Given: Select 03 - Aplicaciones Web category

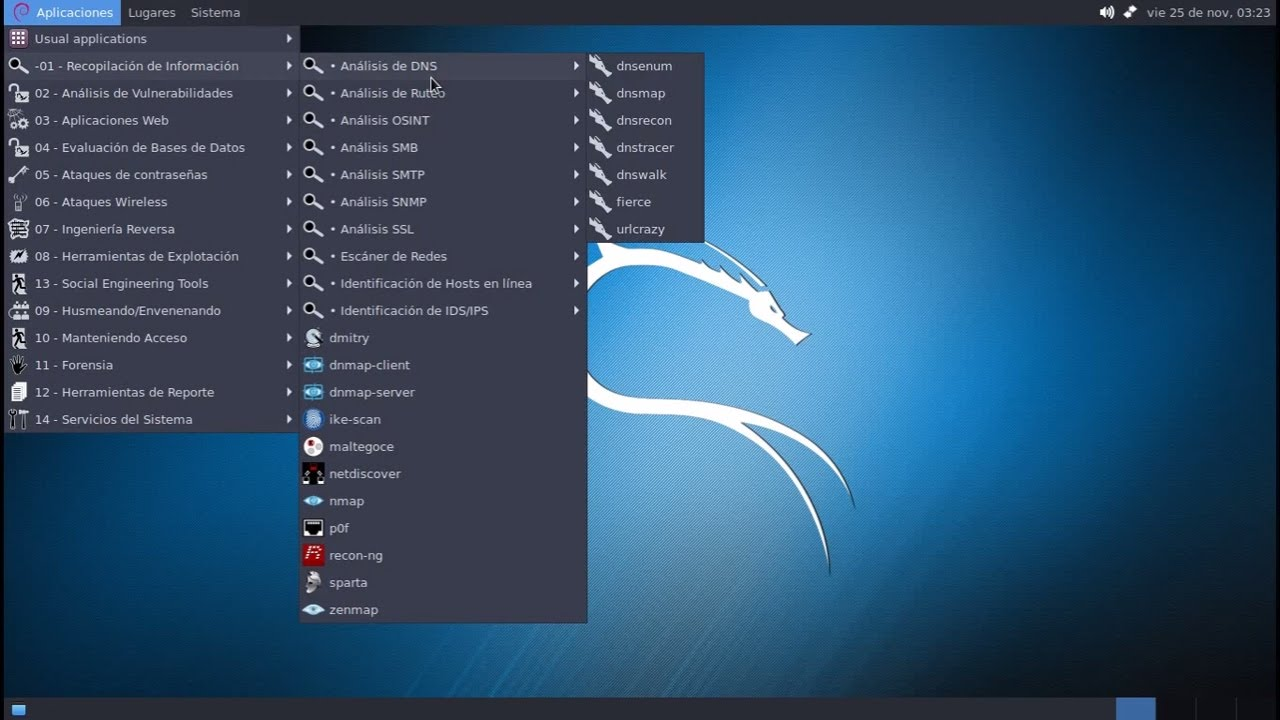Looking at the screenshot, I should click(x=151, y=120).
